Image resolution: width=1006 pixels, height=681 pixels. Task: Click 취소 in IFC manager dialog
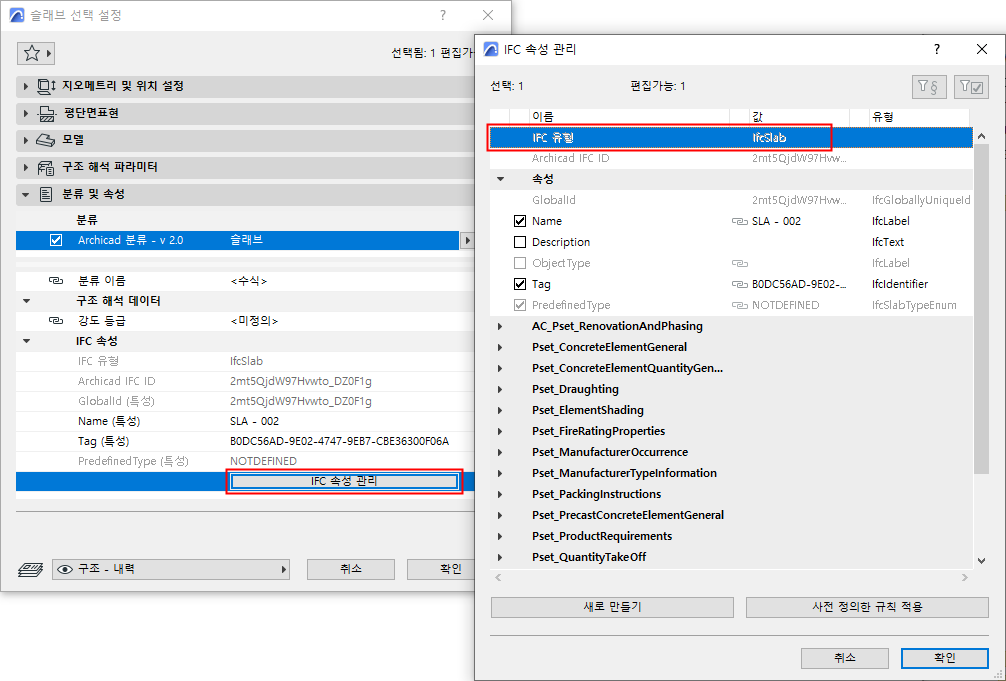coord(844,658)
